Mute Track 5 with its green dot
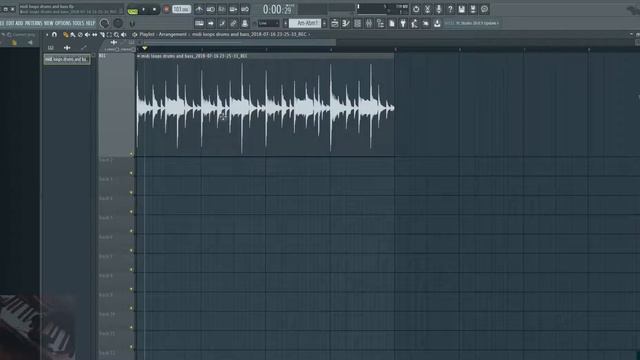This screenshot has height=360, width=640. (x=131, y=231)
